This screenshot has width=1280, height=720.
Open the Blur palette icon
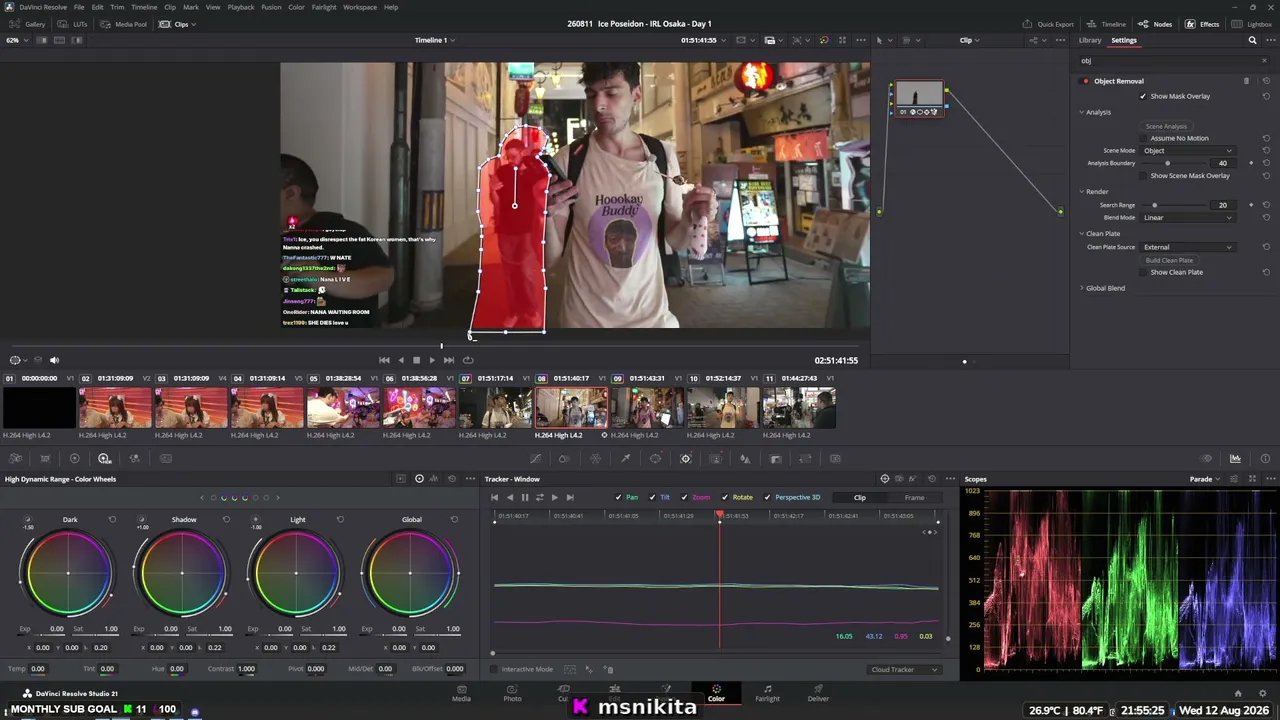[x=745, y=459]
